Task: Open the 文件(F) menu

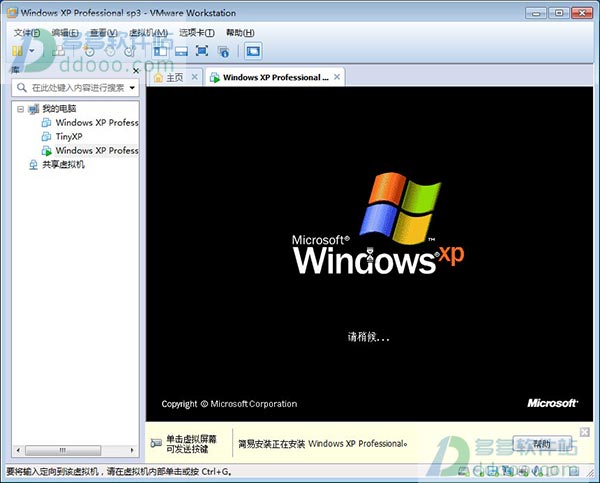Action: click(x=27, y=33)
